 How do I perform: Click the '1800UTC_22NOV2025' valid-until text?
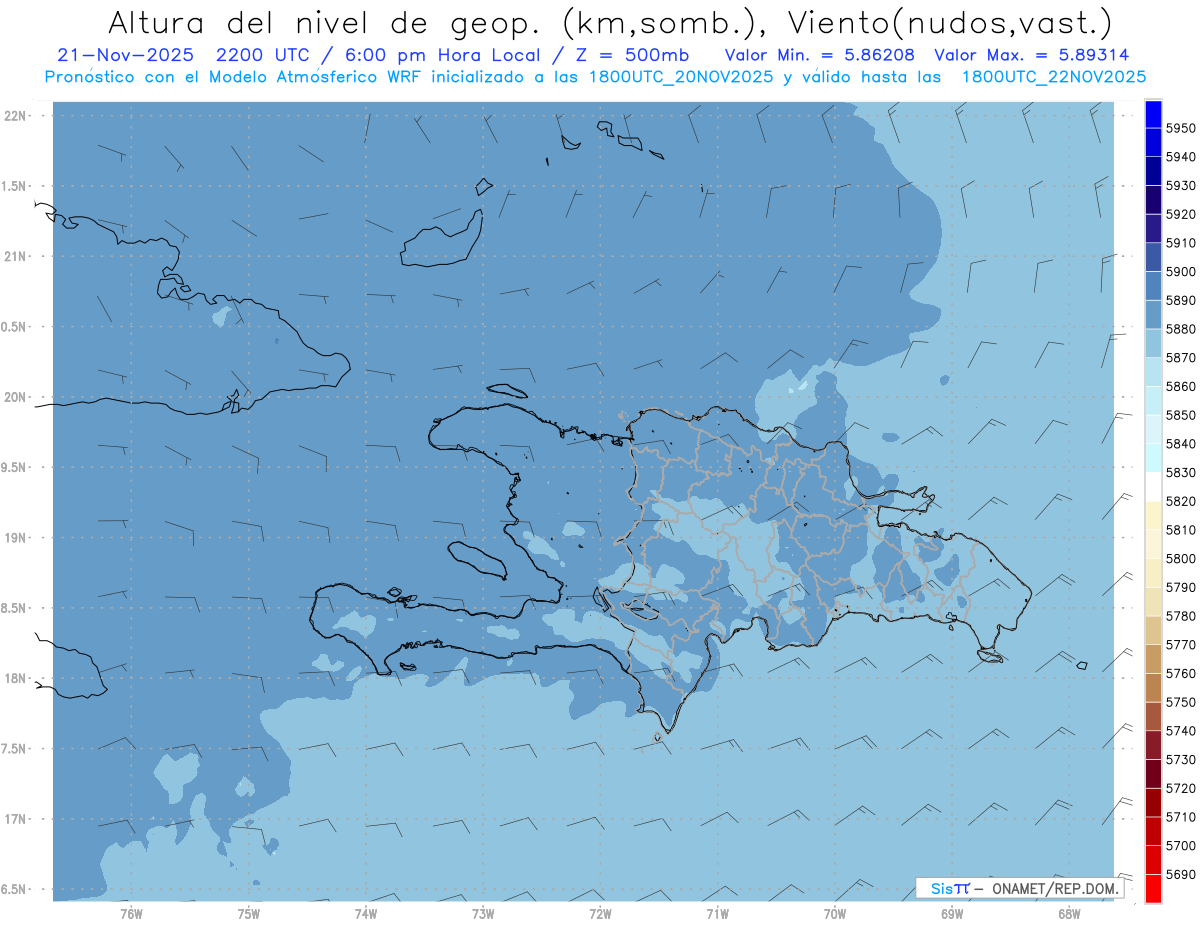click(1054, 77)
